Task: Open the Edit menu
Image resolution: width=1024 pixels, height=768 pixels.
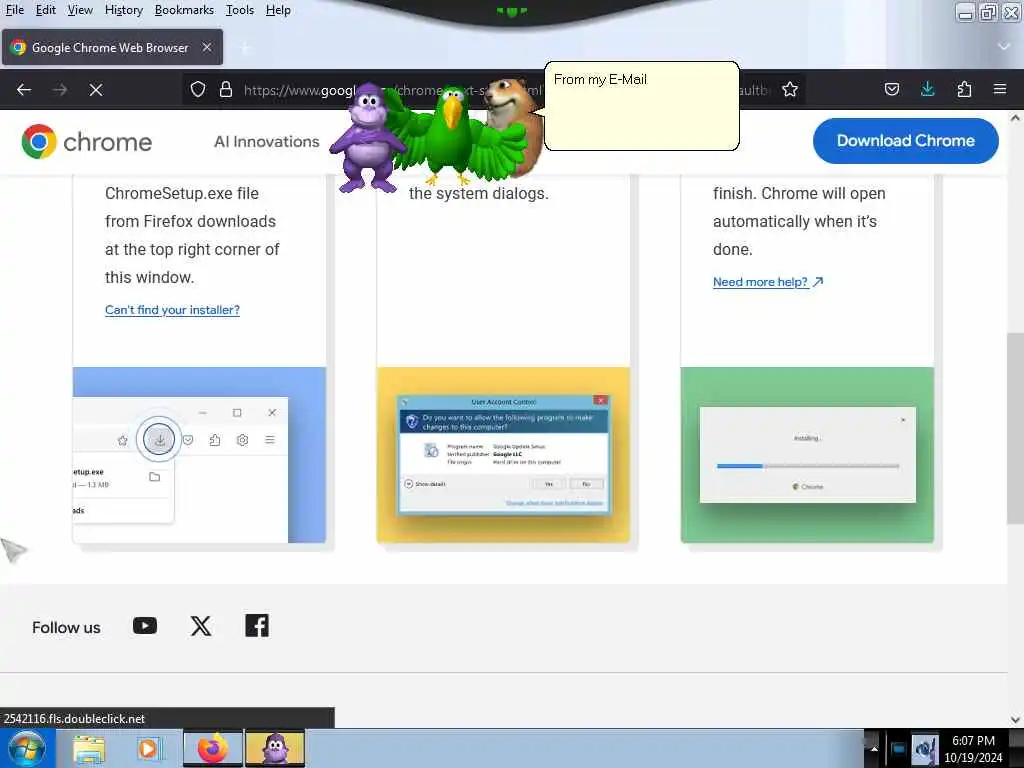Action: (x=45, y=10)
